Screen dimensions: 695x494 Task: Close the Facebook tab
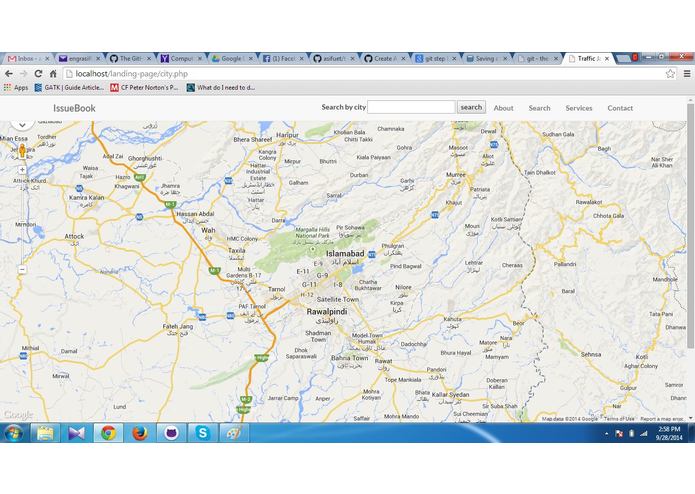pos(301,58)
